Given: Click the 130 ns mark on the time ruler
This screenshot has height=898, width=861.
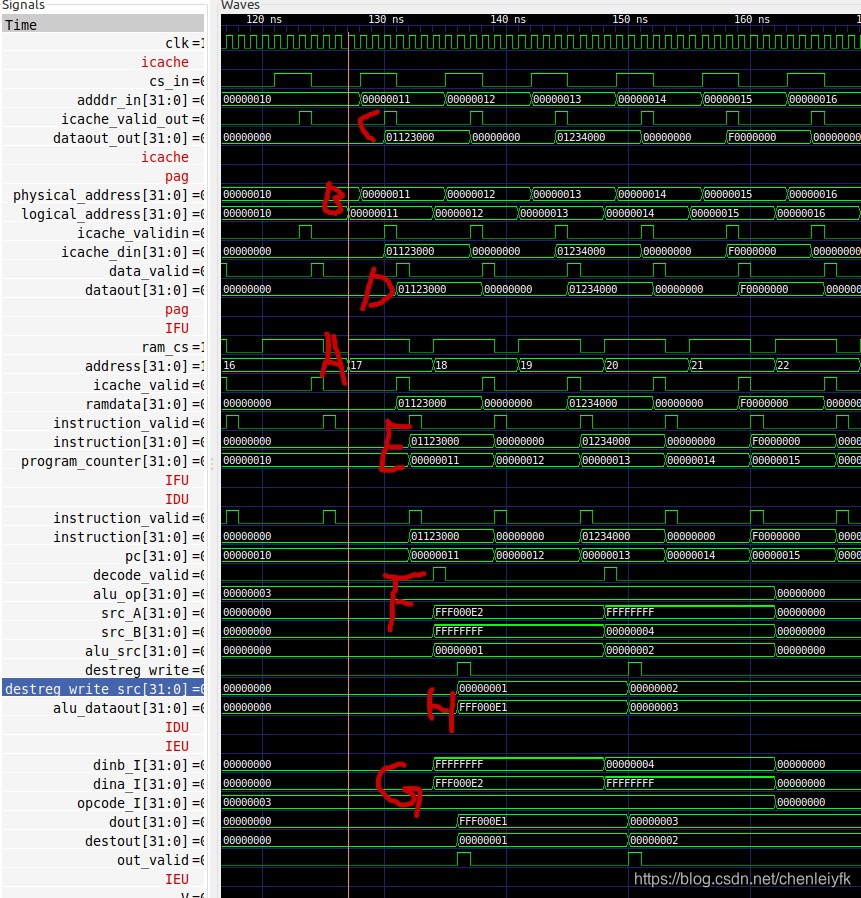Looking at the screenshot, I should tap(386, 19).
